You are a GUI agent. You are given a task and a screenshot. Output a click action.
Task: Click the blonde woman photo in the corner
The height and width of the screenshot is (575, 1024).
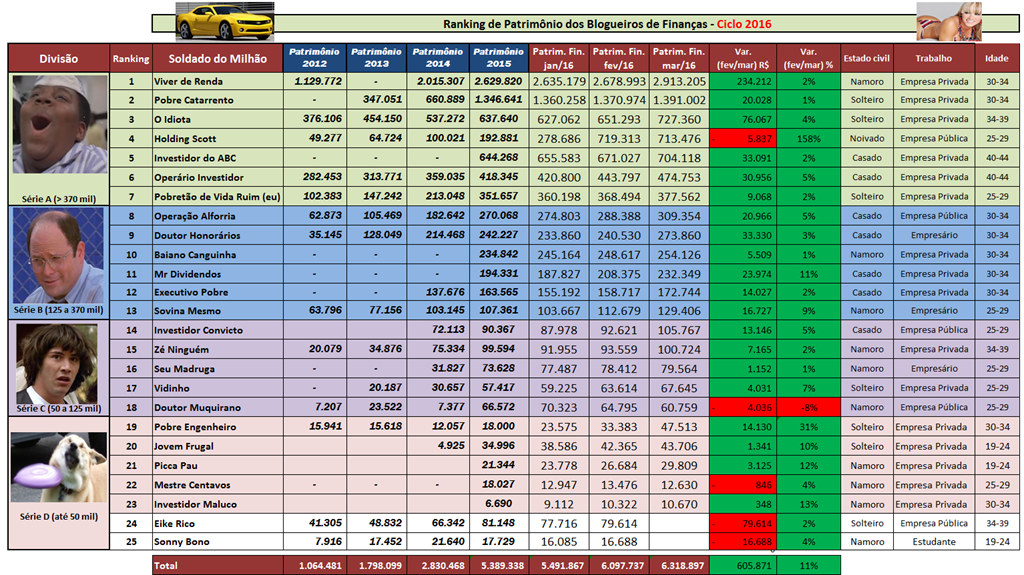[x=949, y=21]
